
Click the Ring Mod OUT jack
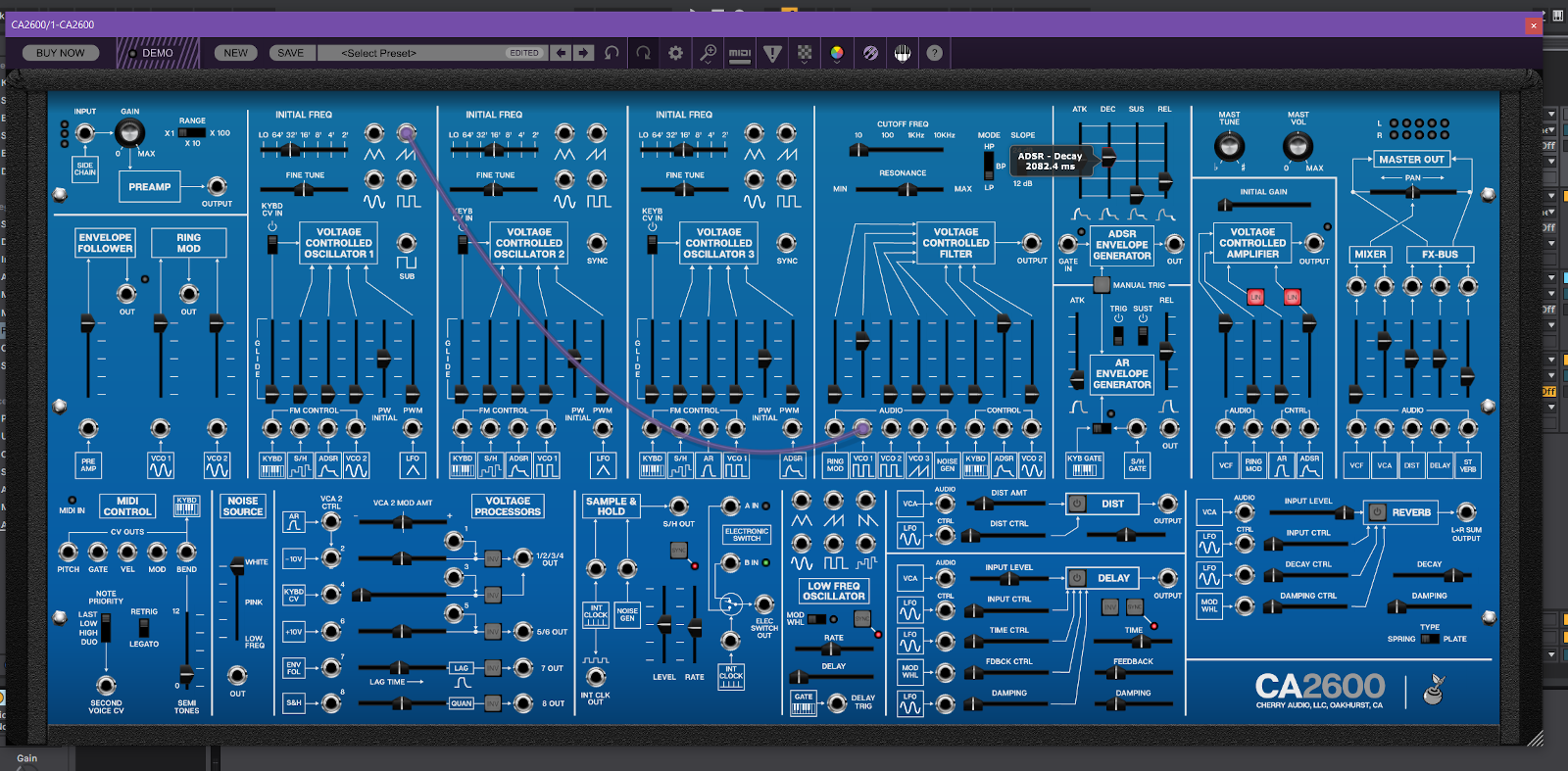pos(188,293)
